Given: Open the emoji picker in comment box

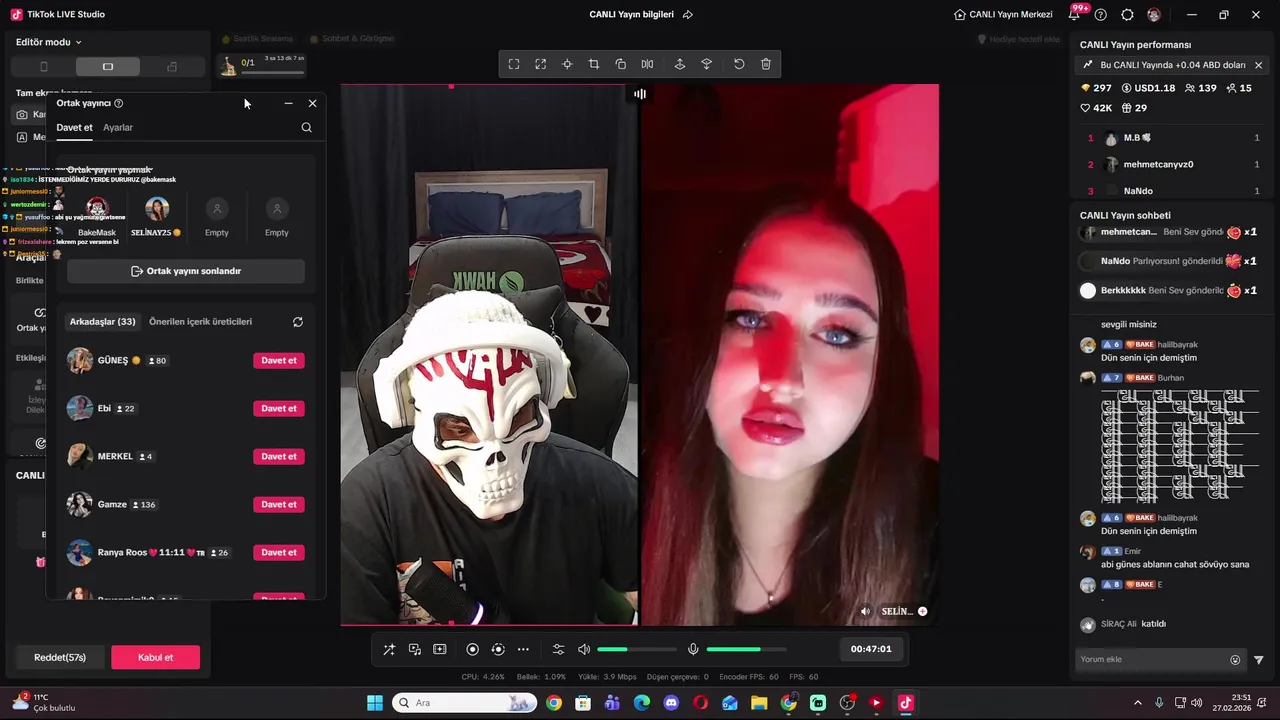Looking at the screenshot, I should pyautogui.click(x=1235, y=660).
